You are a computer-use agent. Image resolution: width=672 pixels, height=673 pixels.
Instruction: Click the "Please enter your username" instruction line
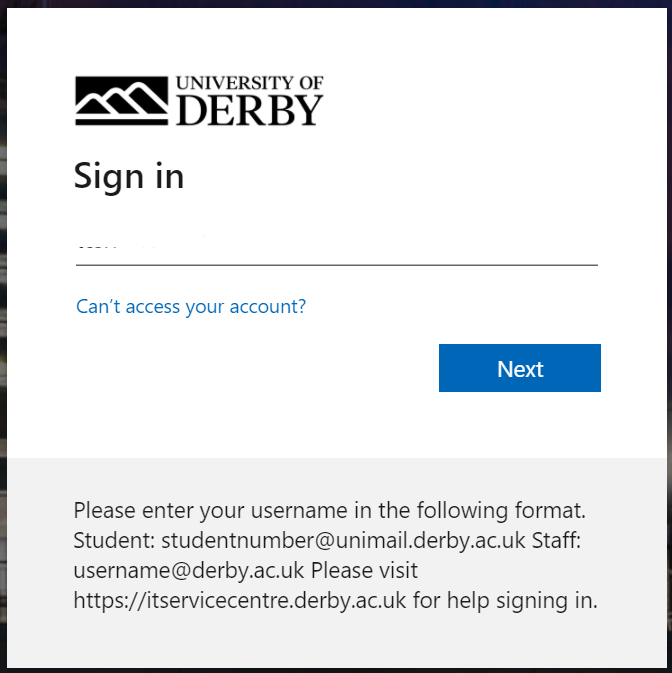pos(330,510)
